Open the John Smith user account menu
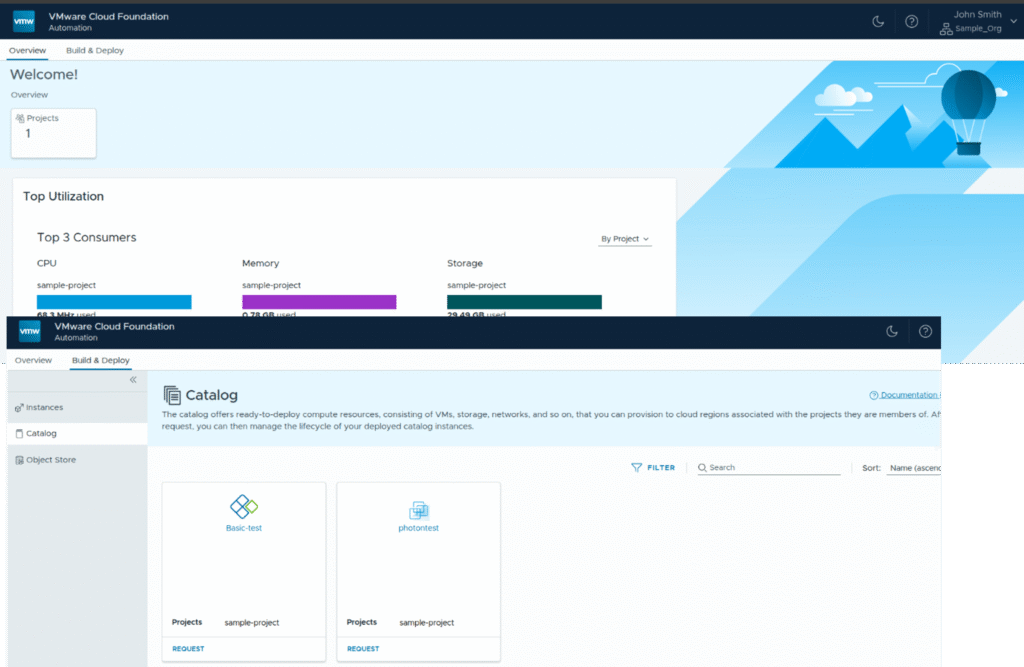The image size is (1024, 667). coord(976,21)
